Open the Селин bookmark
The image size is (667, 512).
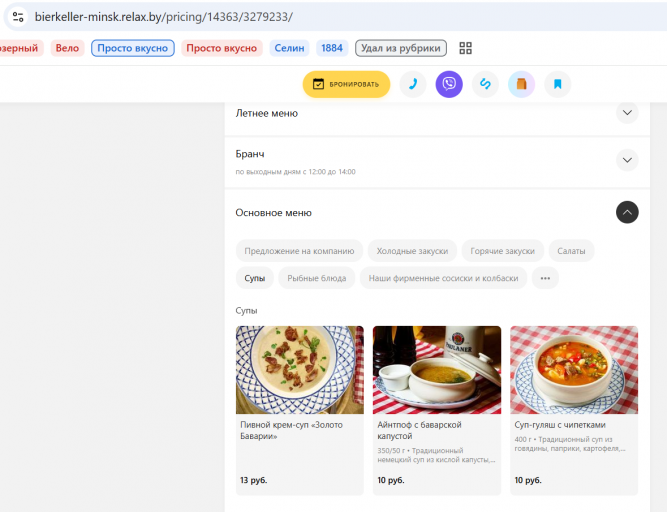[x=289, y=48]
